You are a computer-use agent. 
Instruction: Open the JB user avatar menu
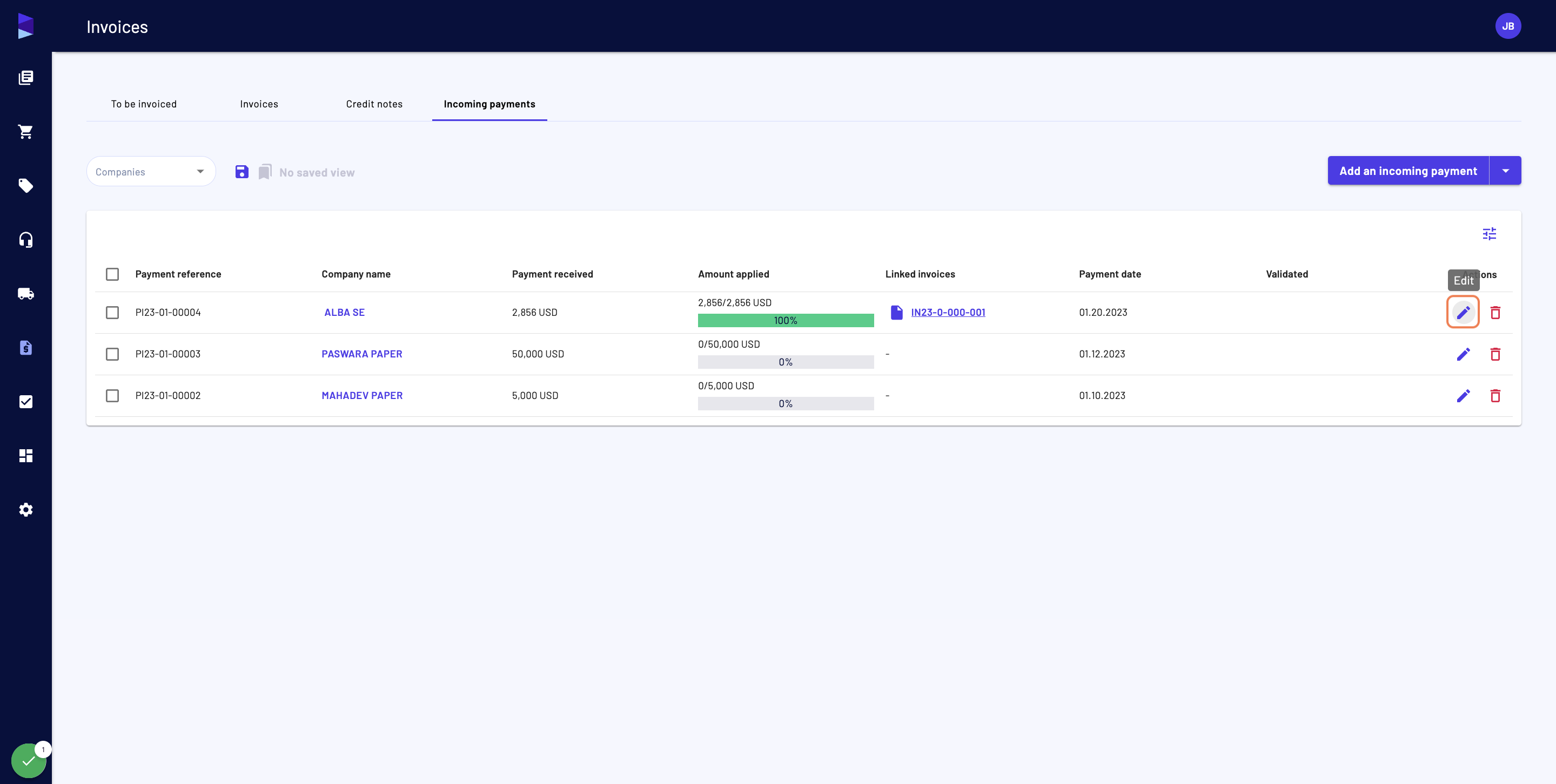(1508, 26)
